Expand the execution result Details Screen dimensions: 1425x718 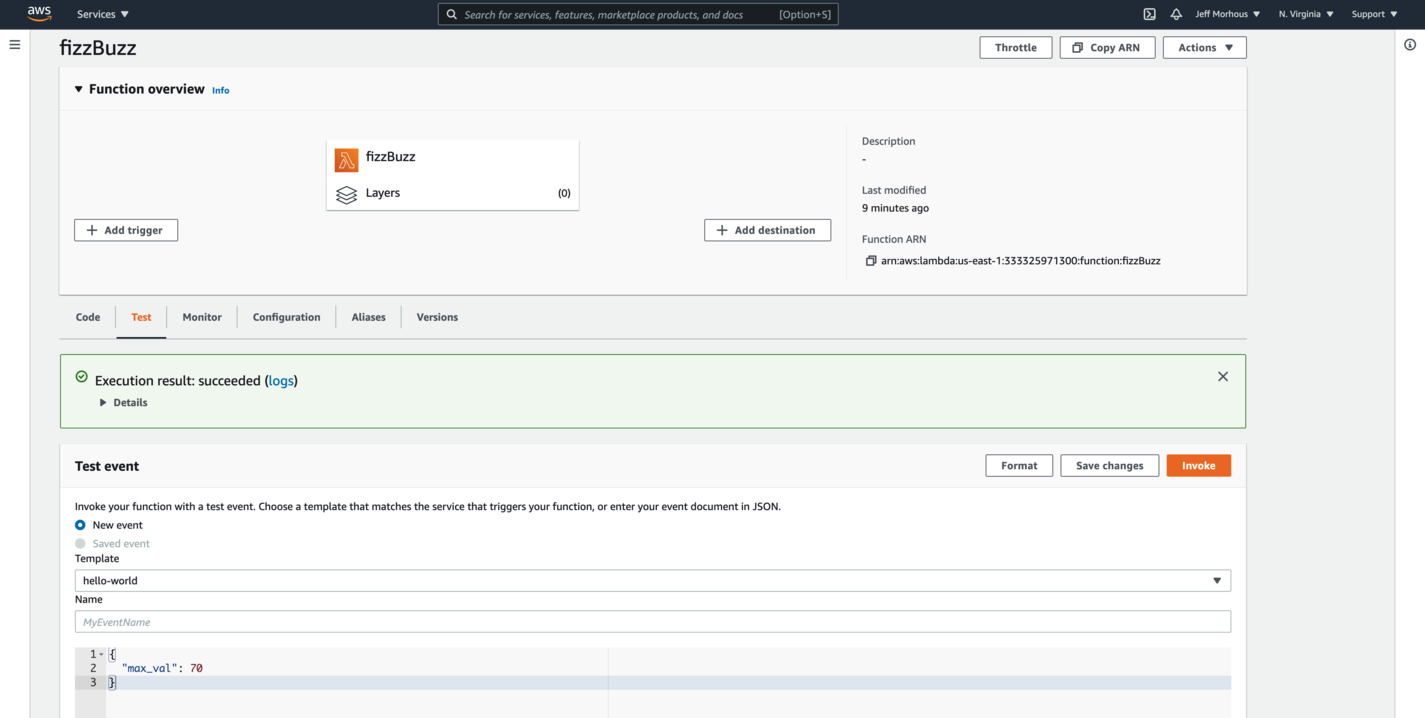(x=103, y=403)
